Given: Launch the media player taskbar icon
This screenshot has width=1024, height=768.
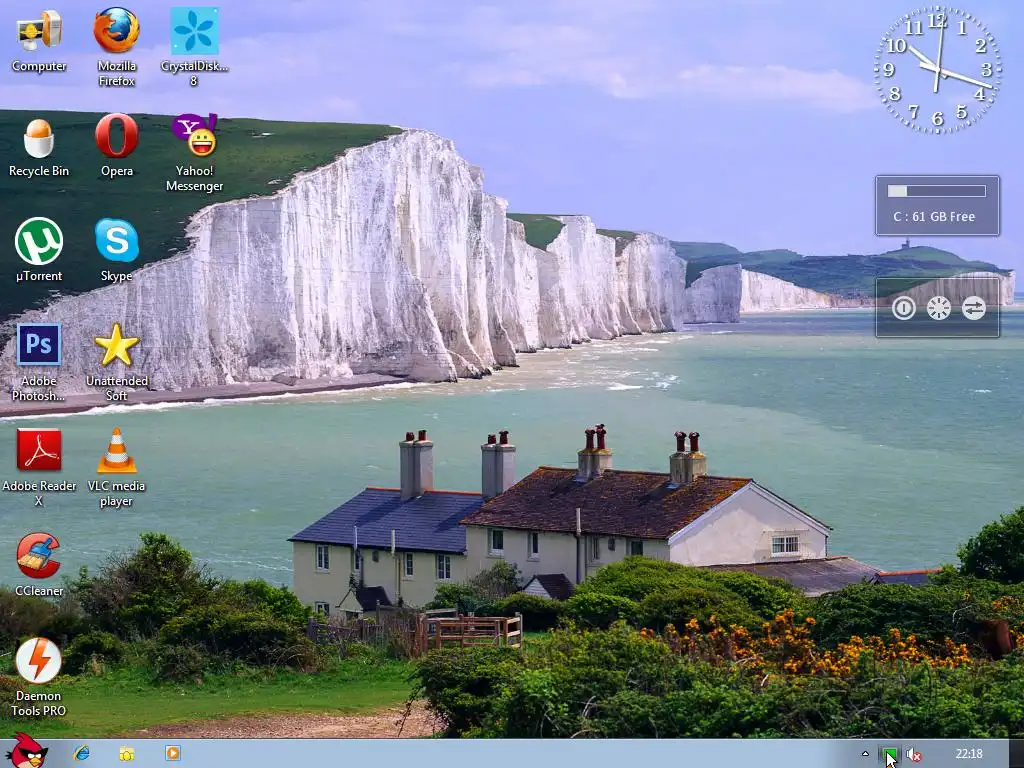Looking at the screenshot, I should [172, 753].
